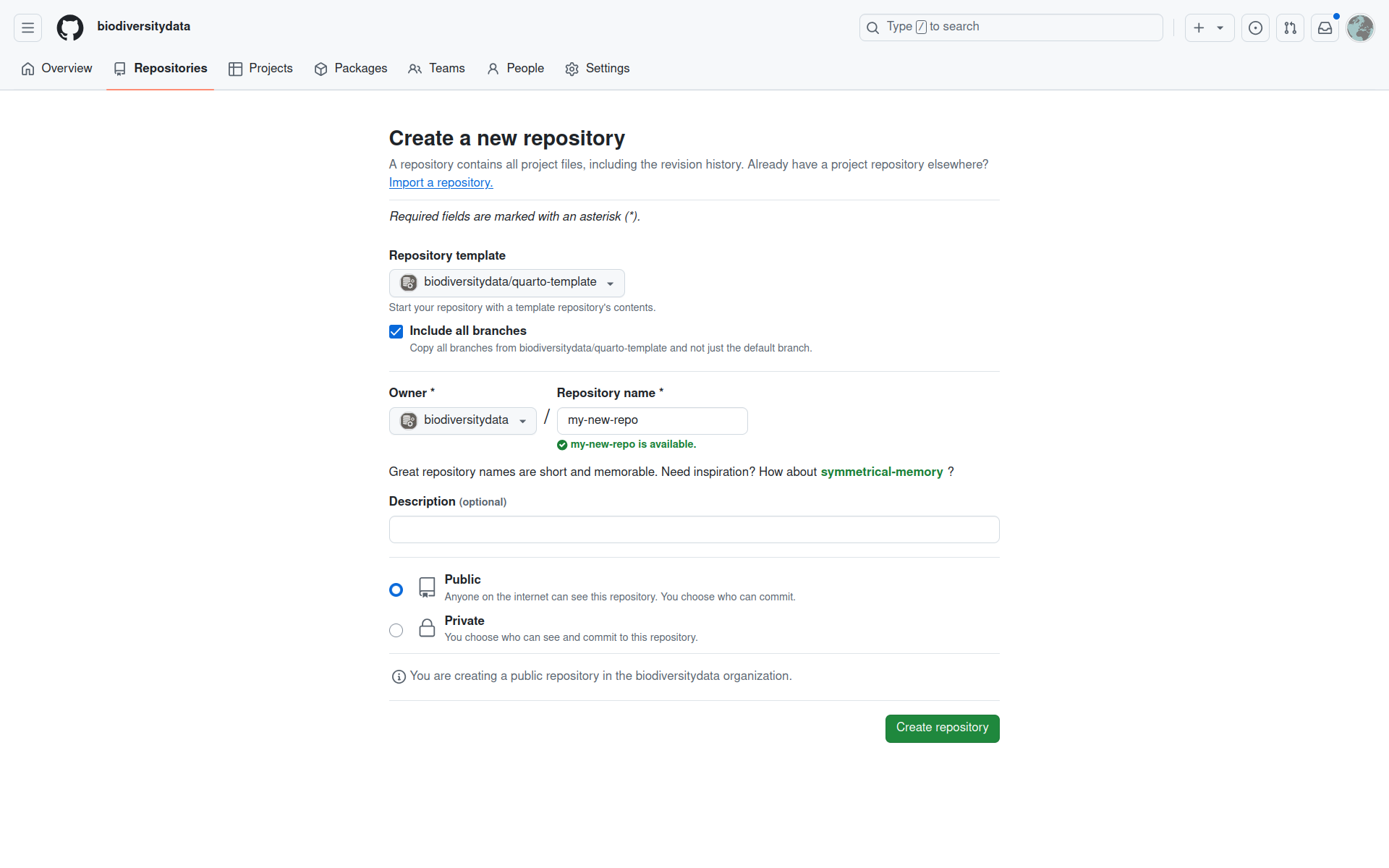Switch to the Projects tab
Viewport: 1389px width, 868px height.
(x=260, y=68)
